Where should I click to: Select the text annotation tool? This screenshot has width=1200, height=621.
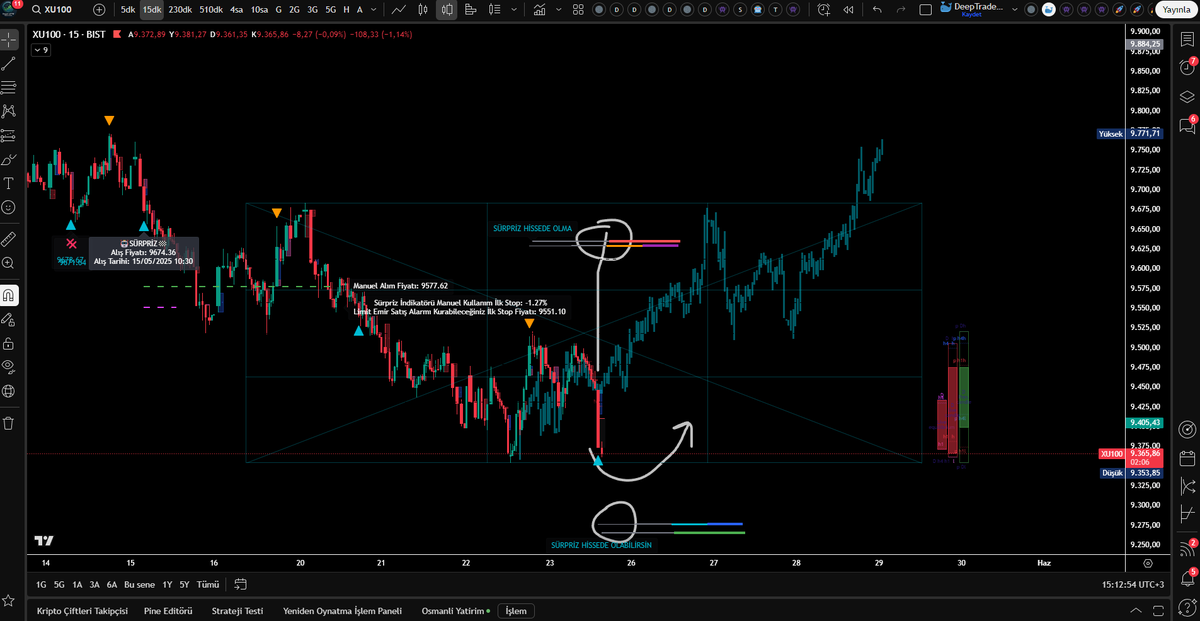tap(9, 183)
